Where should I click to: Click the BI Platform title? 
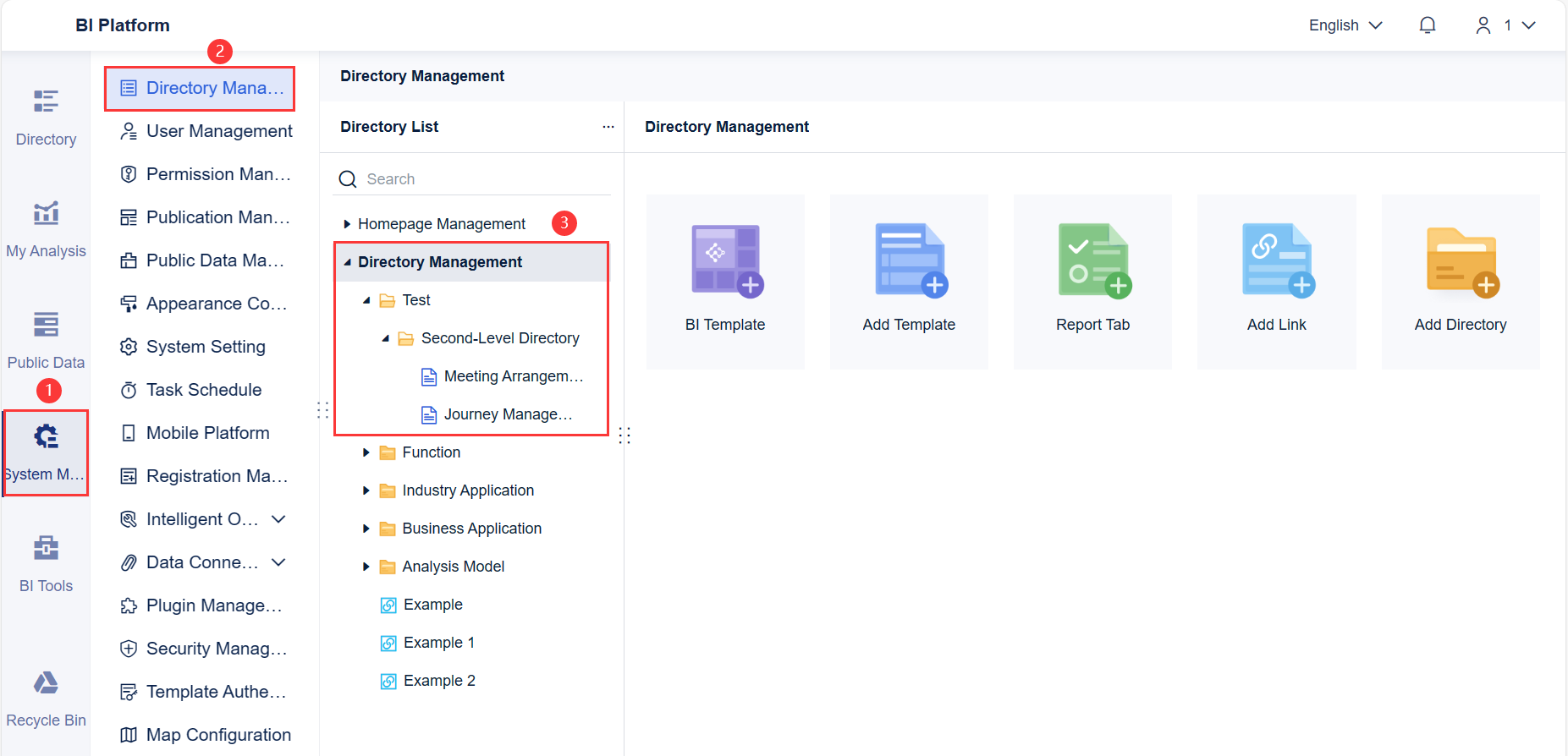coord(123,25)
